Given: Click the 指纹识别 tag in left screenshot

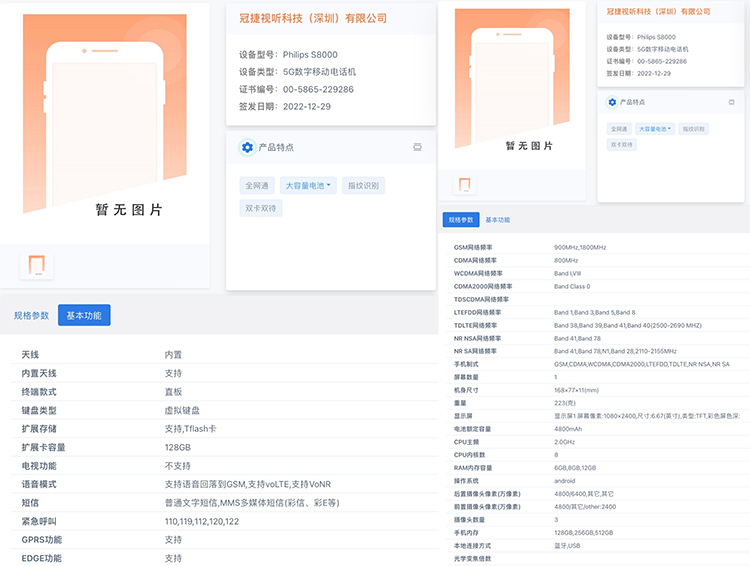Looking at the screenshot, I should point(364,186).
